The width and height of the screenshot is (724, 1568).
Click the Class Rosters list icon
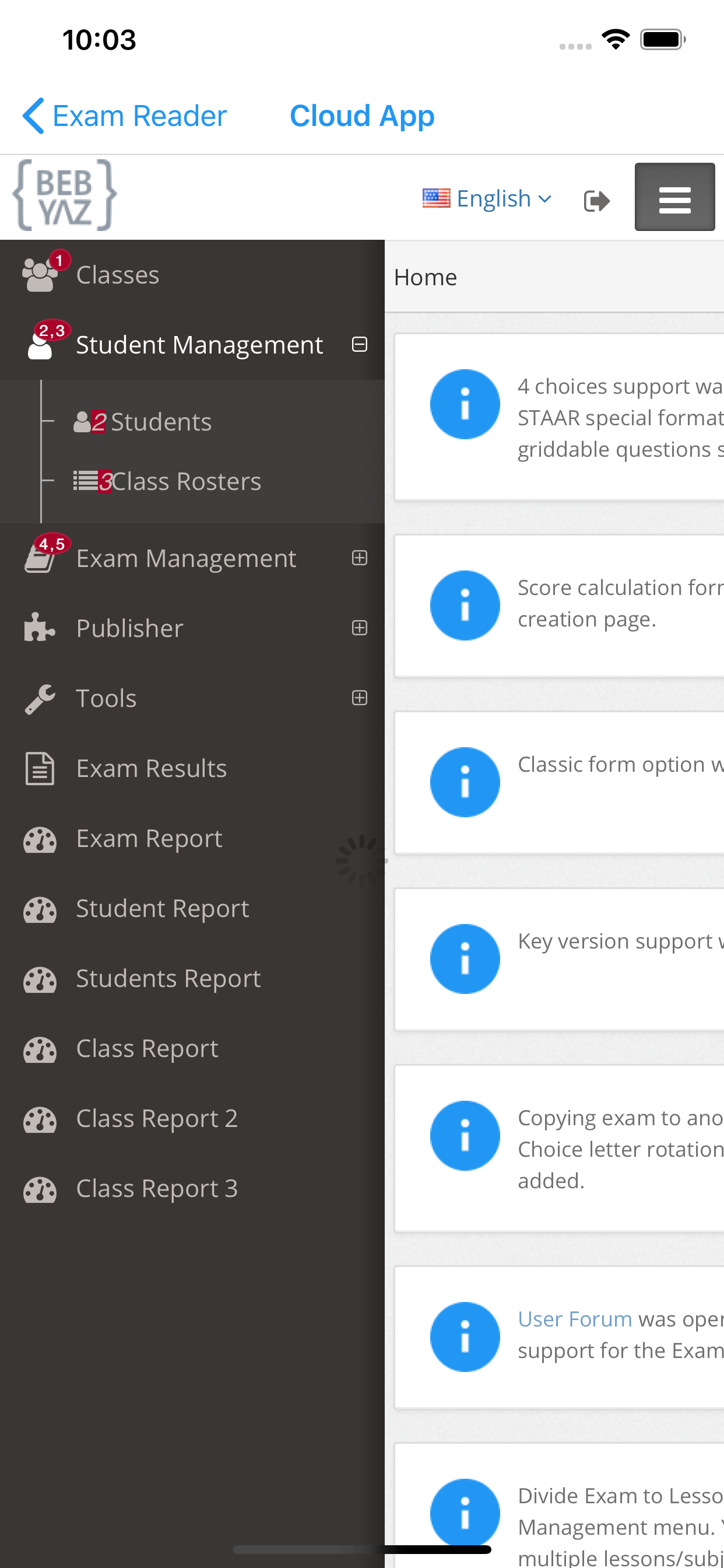click(x=85, y=481)
